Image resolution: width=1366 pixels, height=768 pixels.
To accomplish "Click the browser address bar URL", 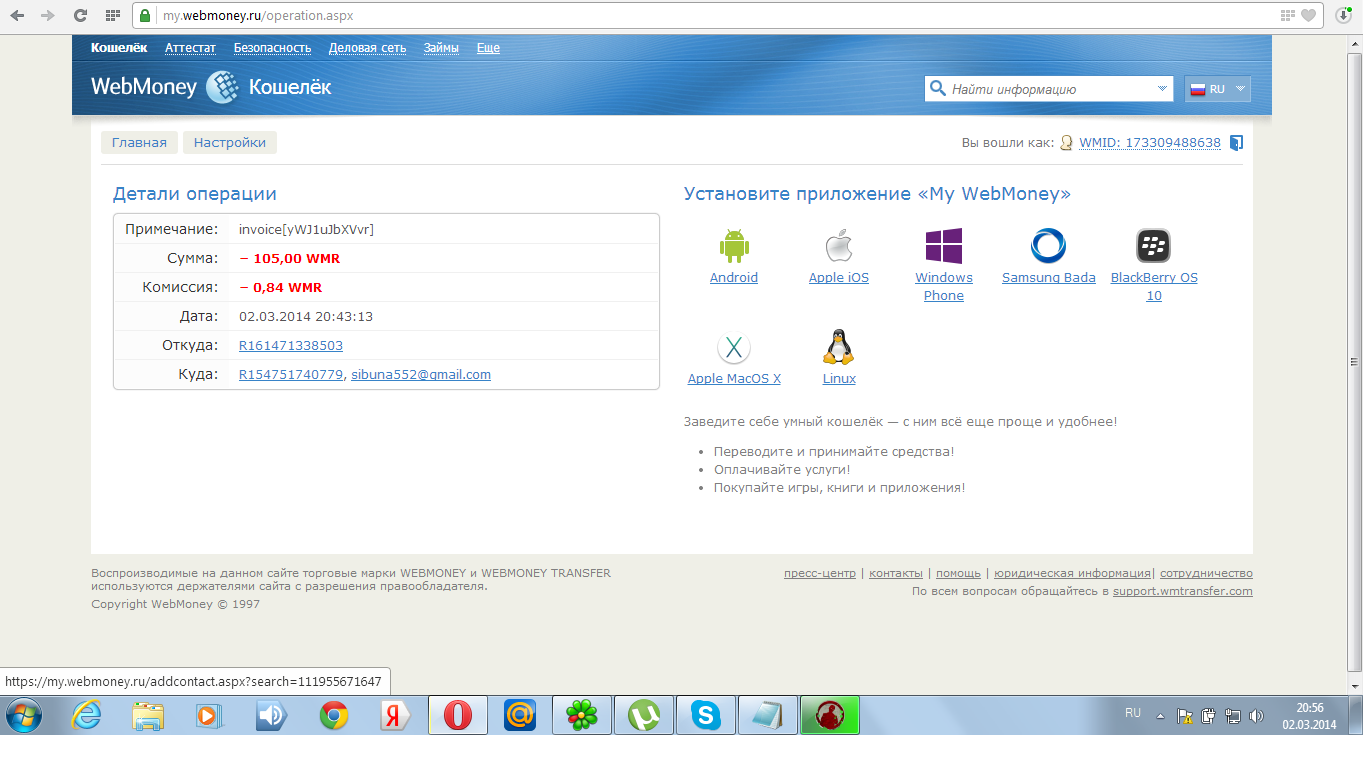I will point(258,16).
